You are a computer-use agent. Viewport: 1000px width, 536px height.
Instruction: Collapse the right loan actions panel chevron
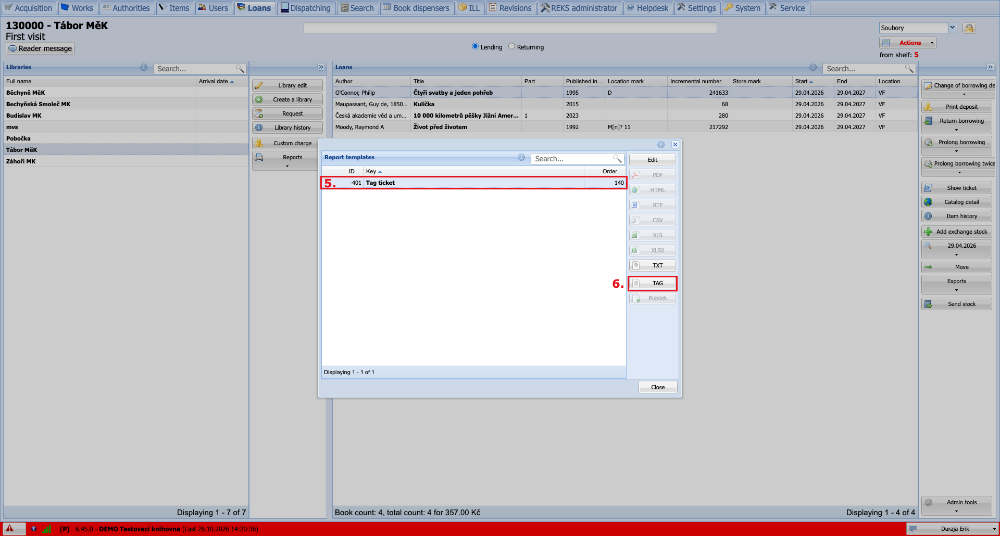pos(990,67)
